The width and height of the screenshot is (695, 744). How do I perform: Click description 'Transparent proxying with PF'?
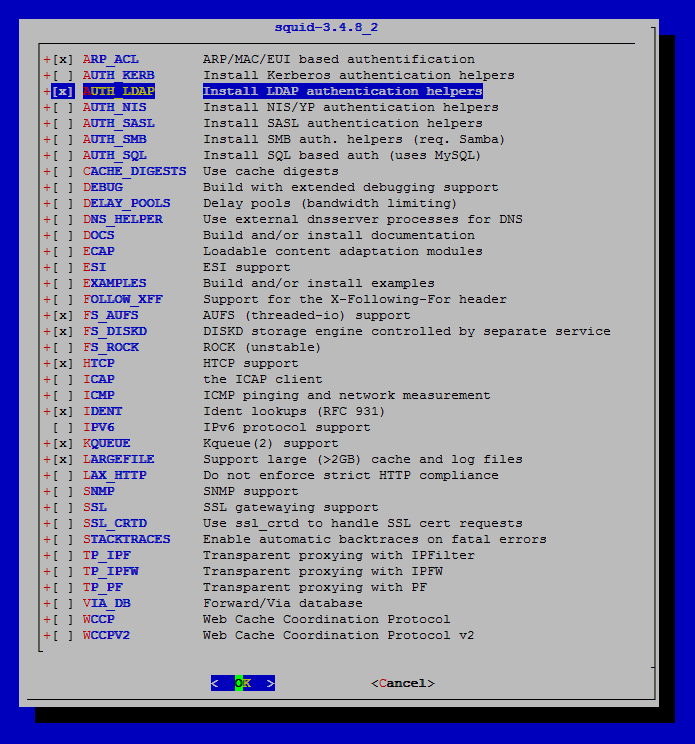point(315,588)
